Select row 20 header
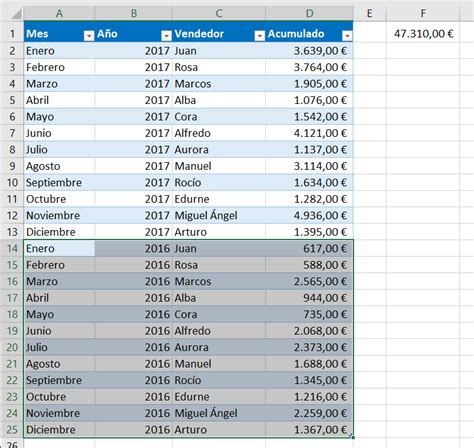The width and height of the screenshot is (474, 448). point(12,347)
